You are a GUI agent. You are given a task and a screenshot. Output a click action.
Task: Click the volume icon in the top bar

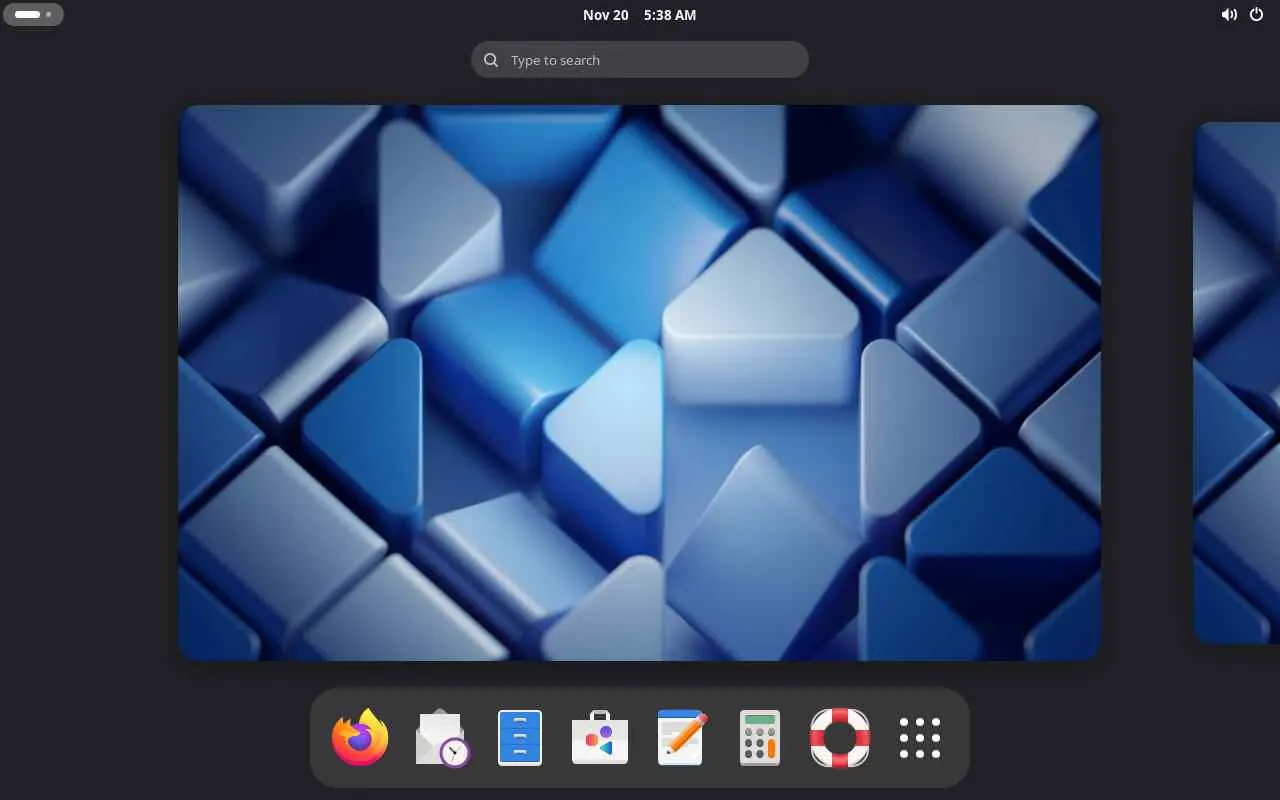pyautogui.click(x=1229, y=15)
